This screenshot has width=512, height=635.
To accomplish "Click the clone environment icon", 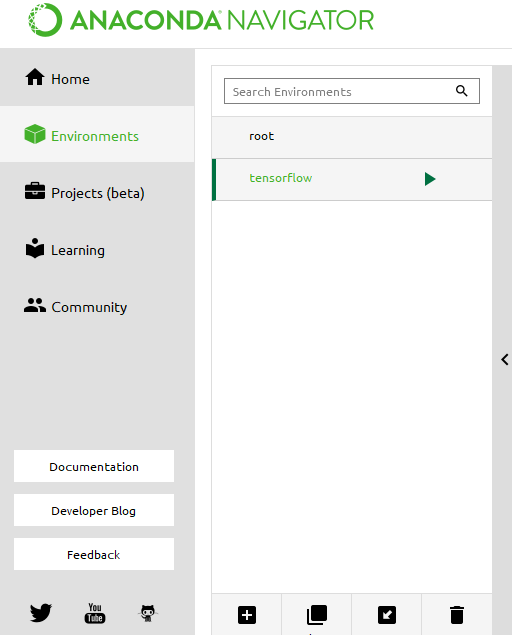I will click(x=317, y=615).
